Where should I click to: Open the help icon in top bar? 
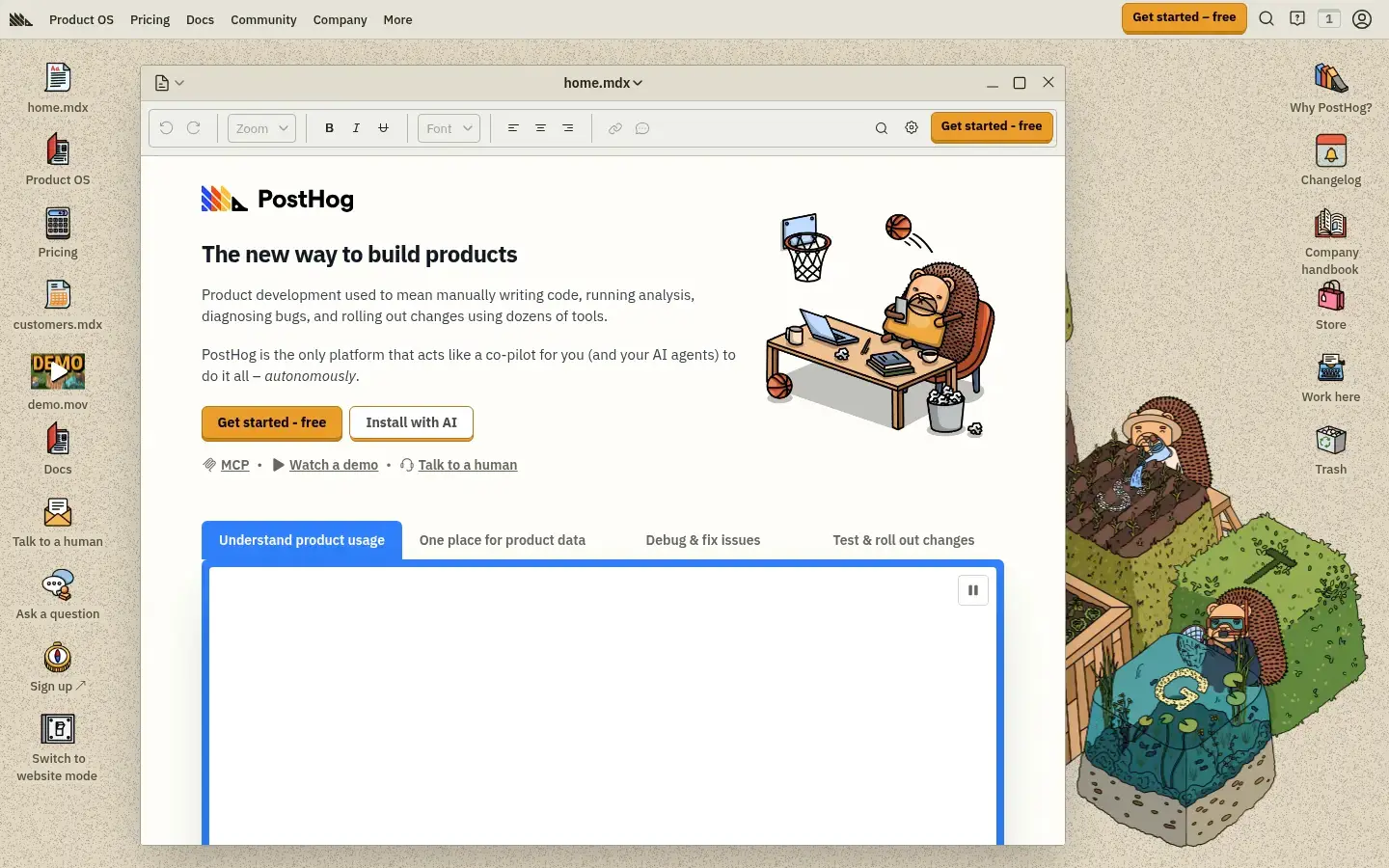coord(1297,18)
